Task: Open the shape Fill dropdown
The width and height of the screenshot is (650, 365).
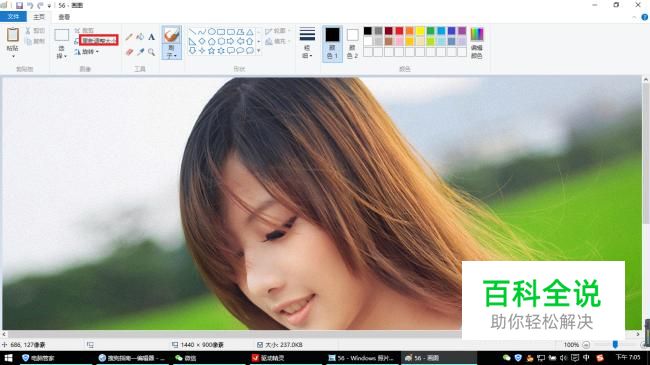Action: click(277, 41)
